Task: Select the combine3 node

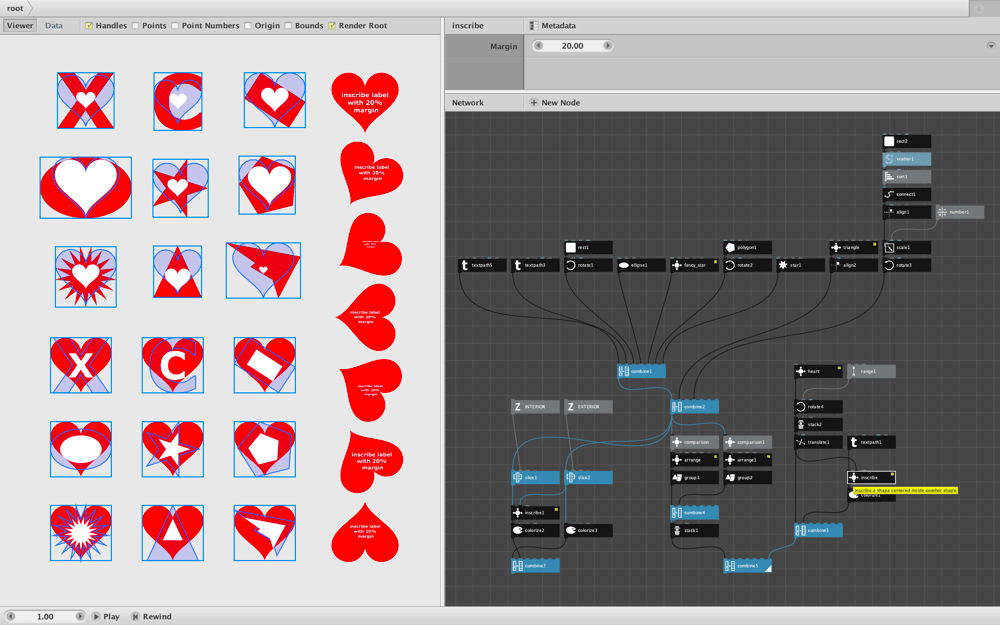Action: (818, 530)
